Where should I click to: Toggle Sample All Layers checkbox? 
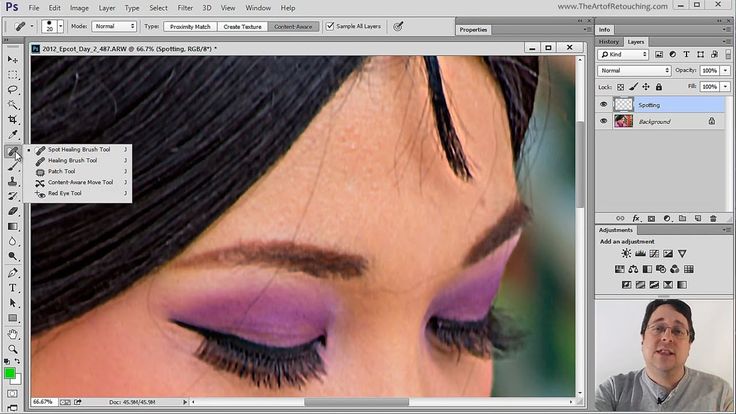pos(330,26)
